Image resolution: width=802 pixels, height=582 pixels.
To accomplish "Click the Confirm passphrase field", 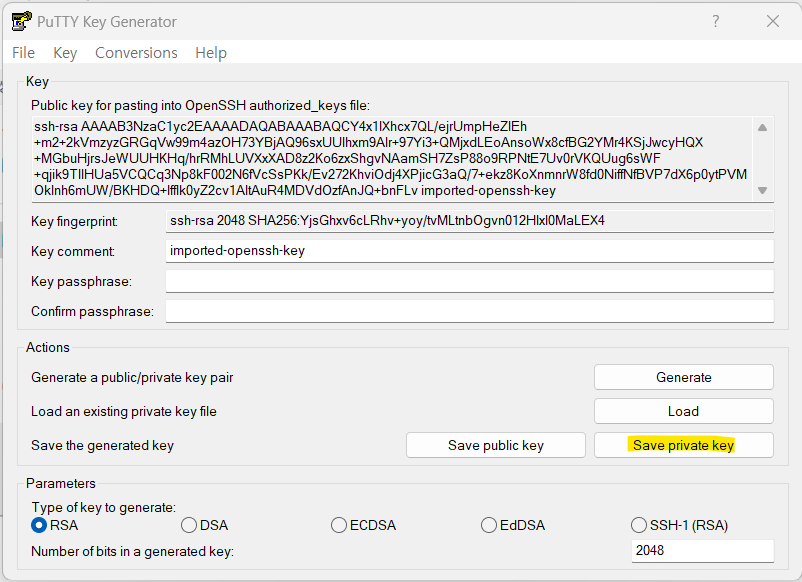I will pyautogui.click(x=470, y=311).
